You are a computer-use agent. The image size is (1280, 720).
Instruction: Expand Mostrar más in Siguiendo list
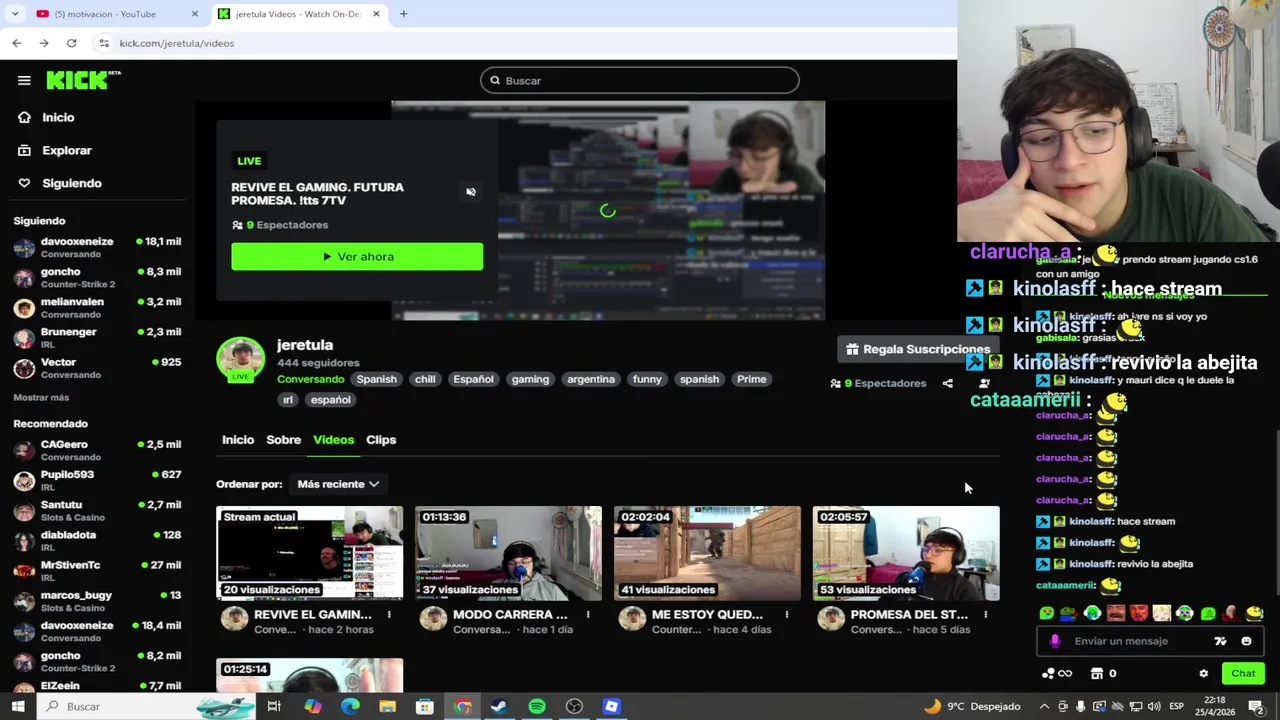click(x=41, y=398)
